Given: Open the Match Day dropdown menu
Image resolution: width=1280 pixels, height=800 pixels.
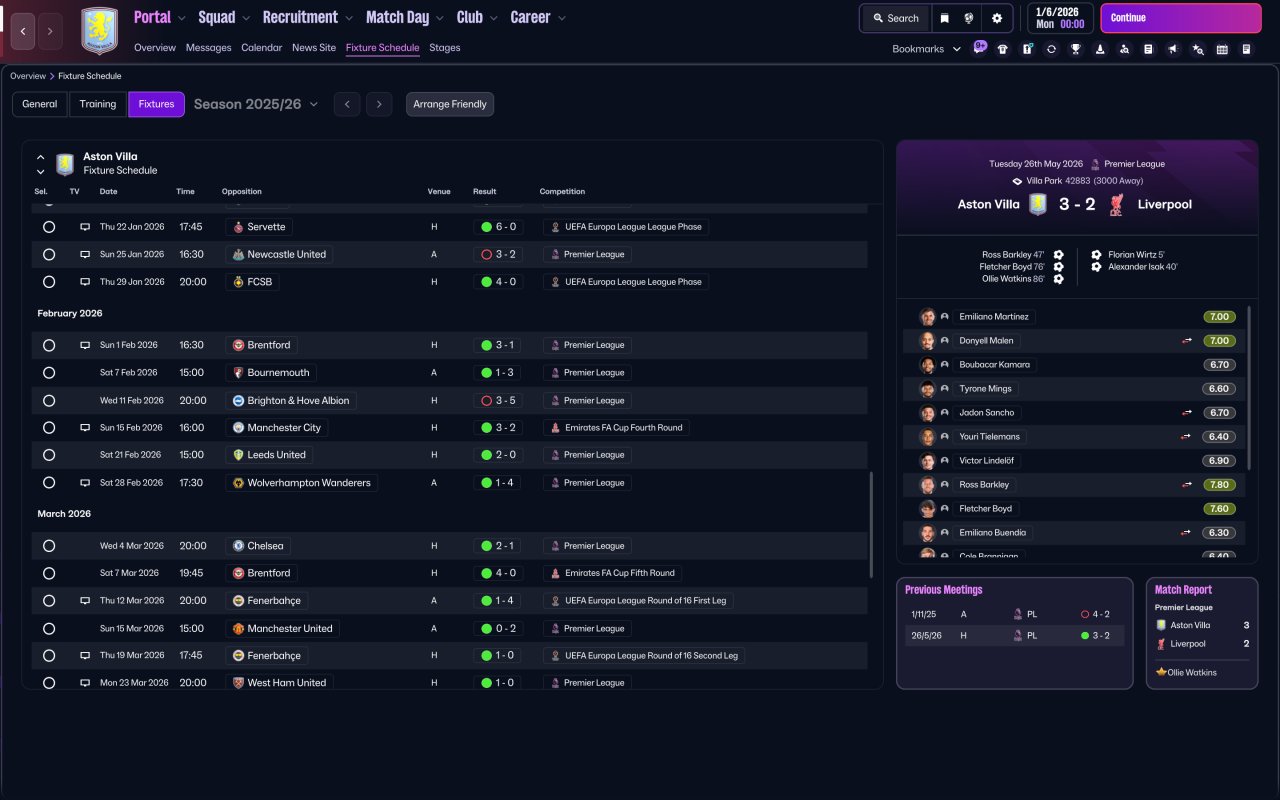Looking at the screenshot, I should [x=406, y=17].
